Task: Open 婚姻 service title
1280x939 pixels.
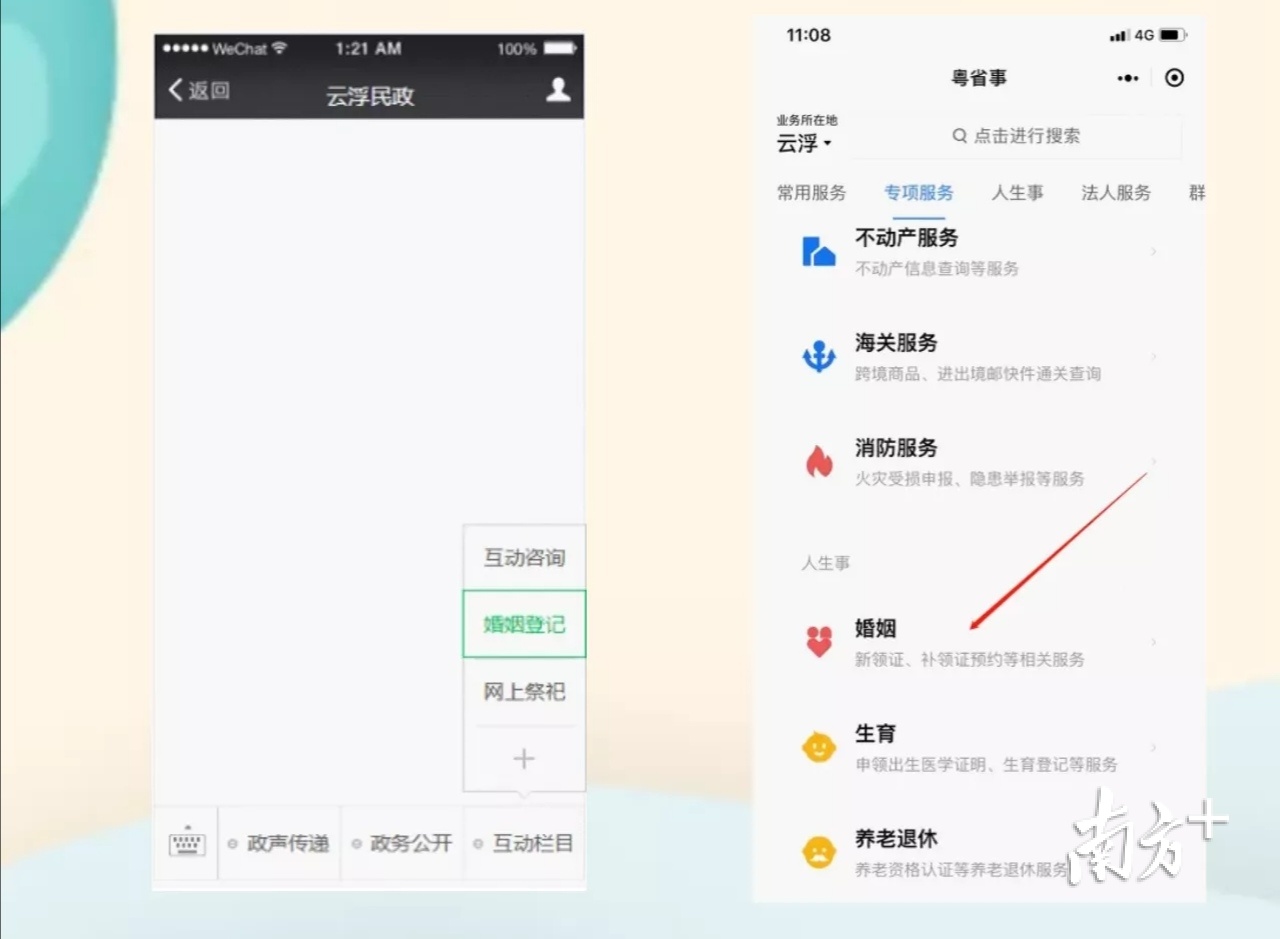Action: tap(876, 629)
